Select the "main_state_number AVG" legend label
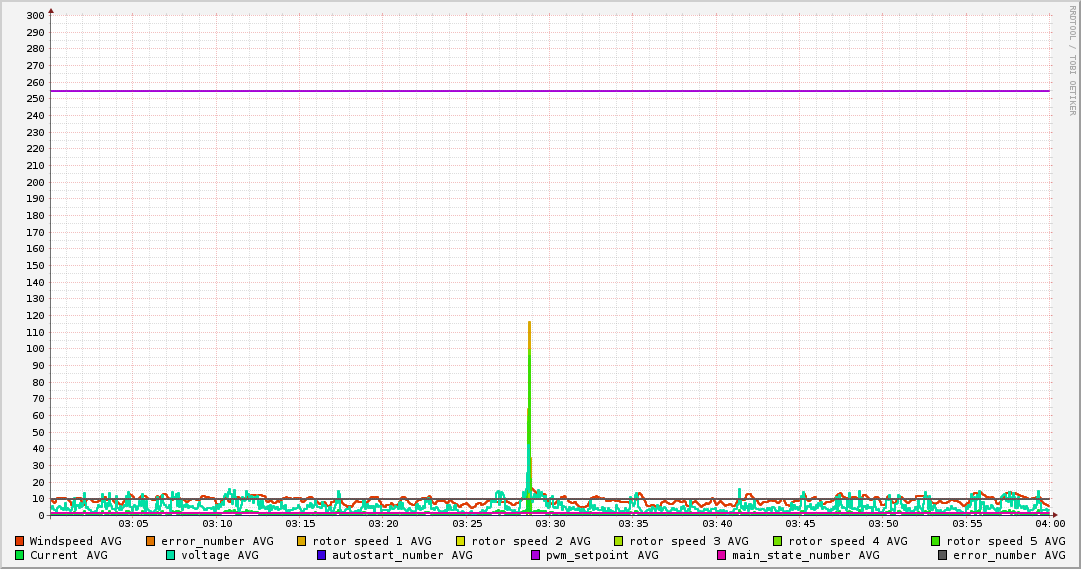The image size is (1081, 569). [805, 555]
